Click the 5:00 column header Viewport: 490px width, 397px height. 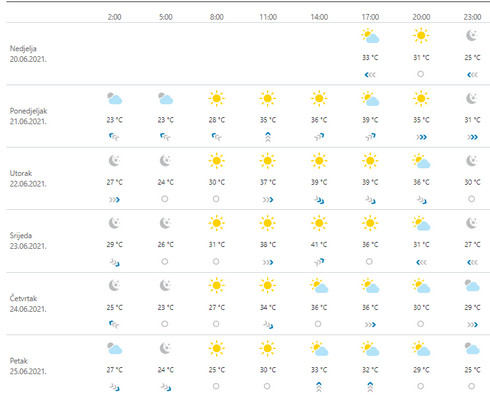click(x=166, y=17)
